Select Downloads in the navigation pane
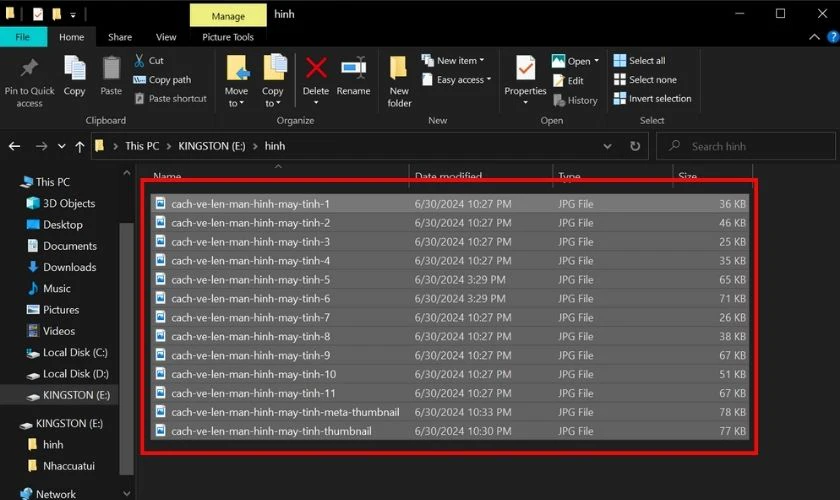 pos(69,267)
